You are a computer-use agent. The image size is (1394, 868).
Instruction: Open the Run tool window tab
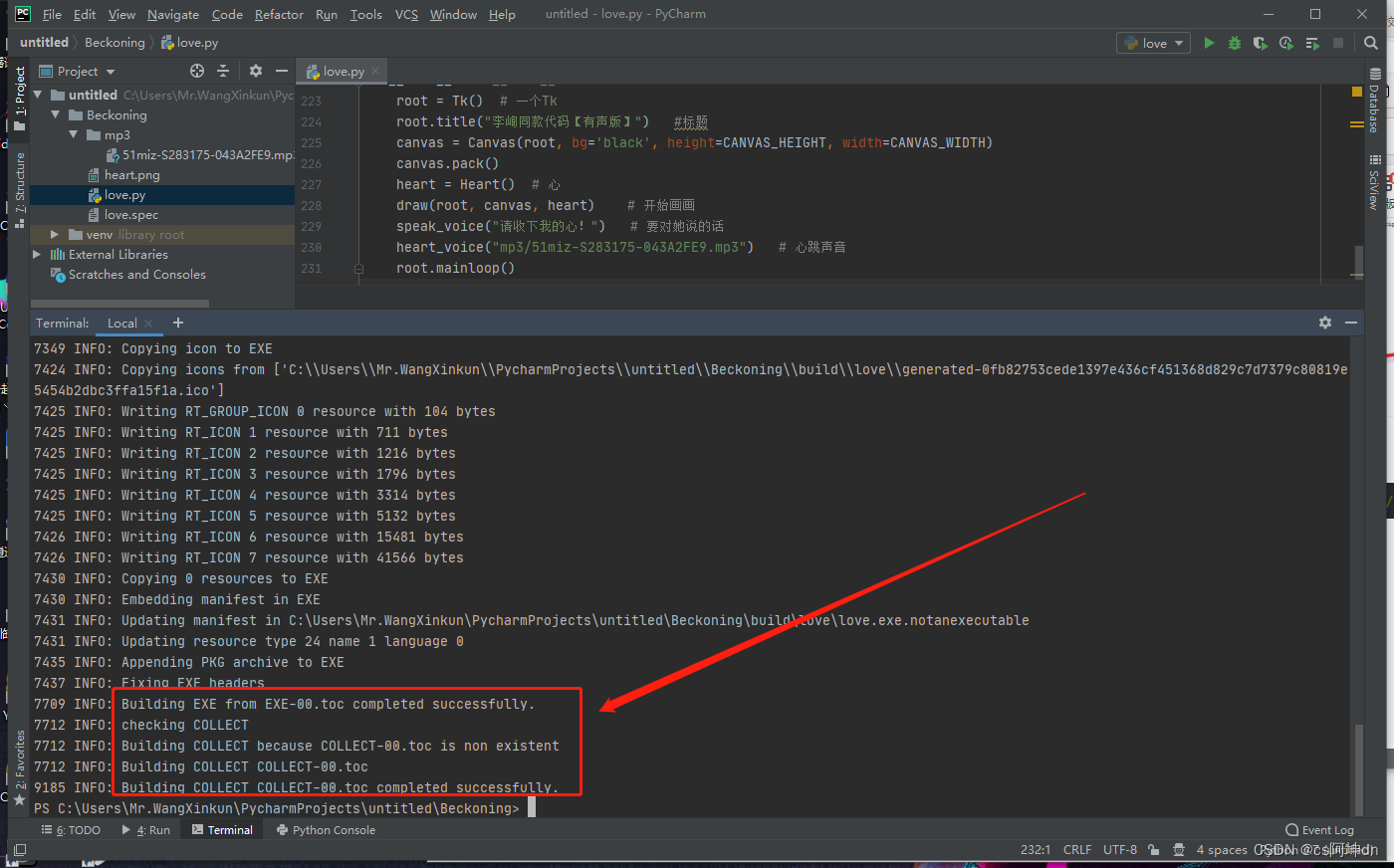pos(145,830)
